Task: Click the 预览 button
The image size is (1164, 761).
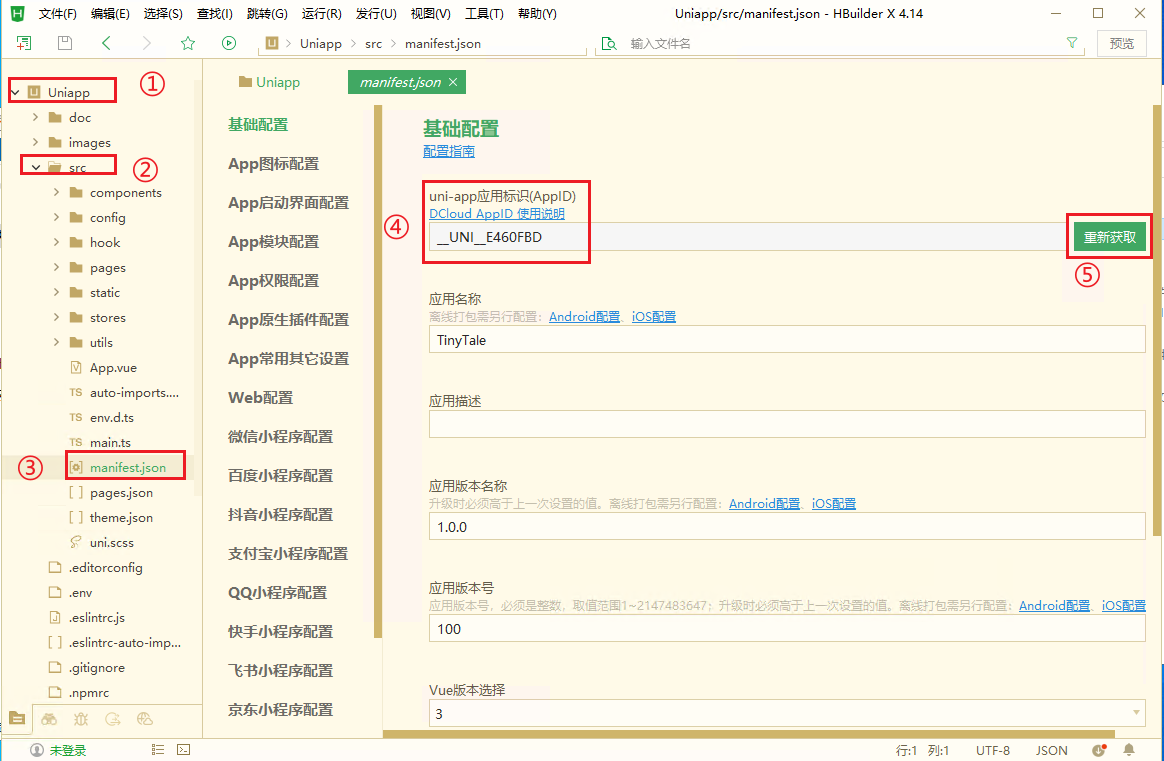Action: coord(1121,43)
